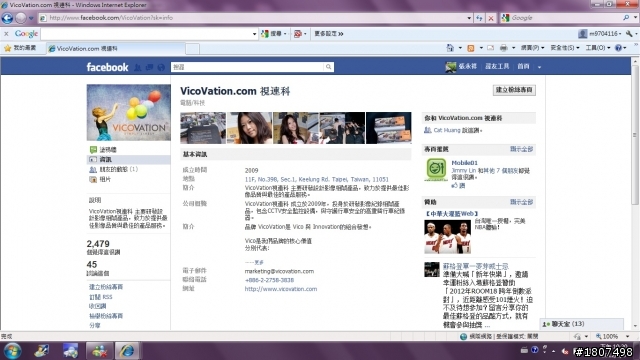
Task: Open the m9704116 Google account dropdown
Action: 600,33
